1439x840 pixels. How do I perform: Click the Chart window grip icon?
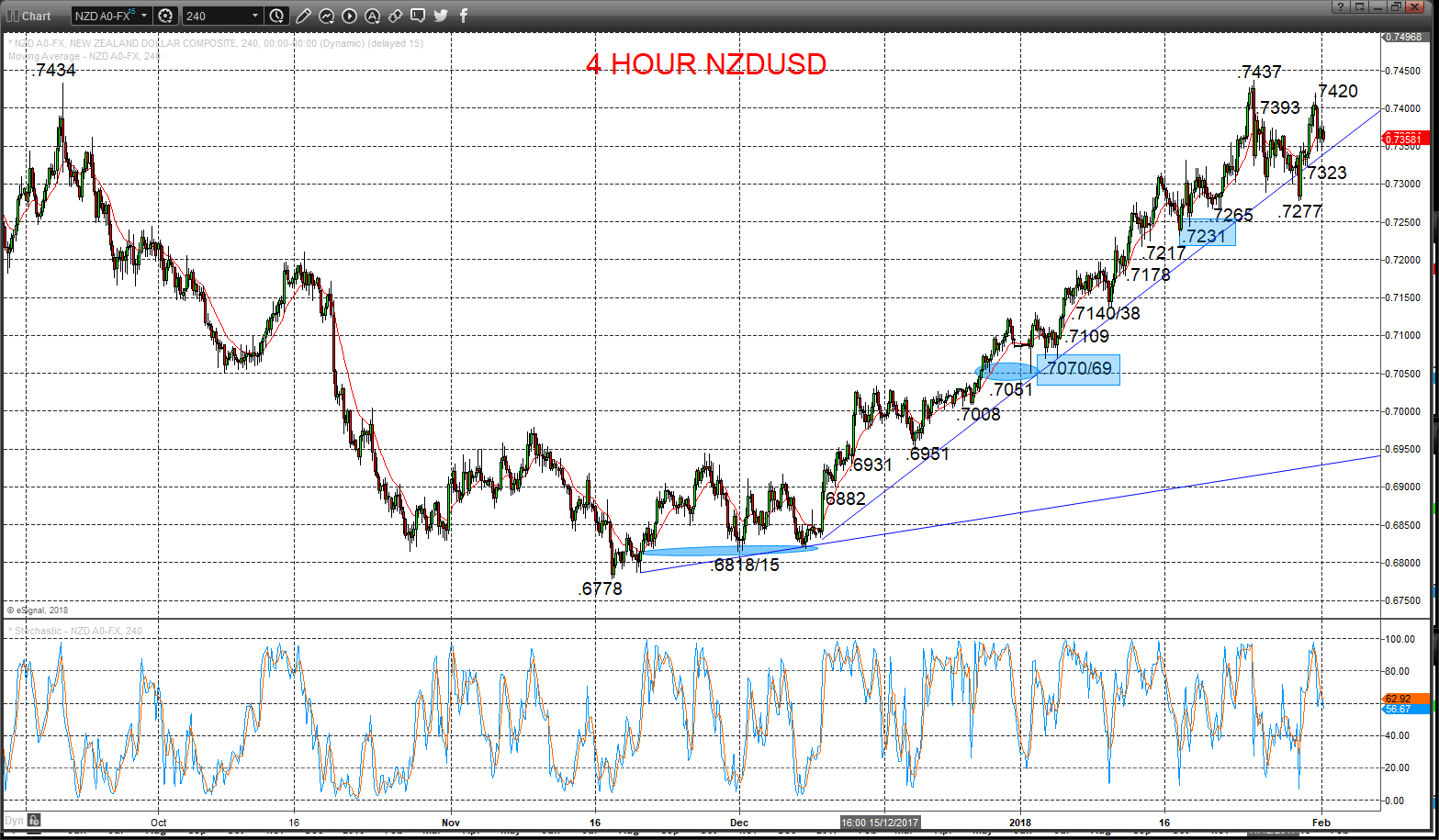coord(11,16)
